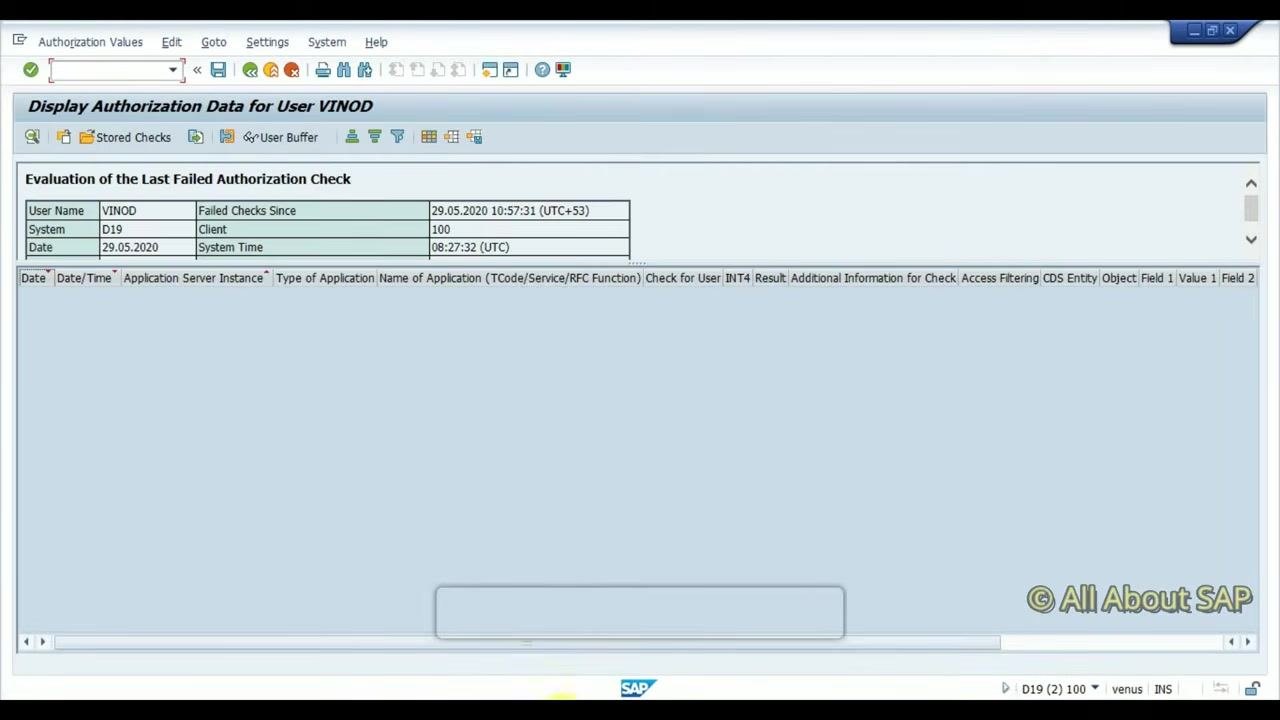The image size is (1280, 720).
Task: Click the Customize Local Layout monitor icon
Action: point(563,70)
